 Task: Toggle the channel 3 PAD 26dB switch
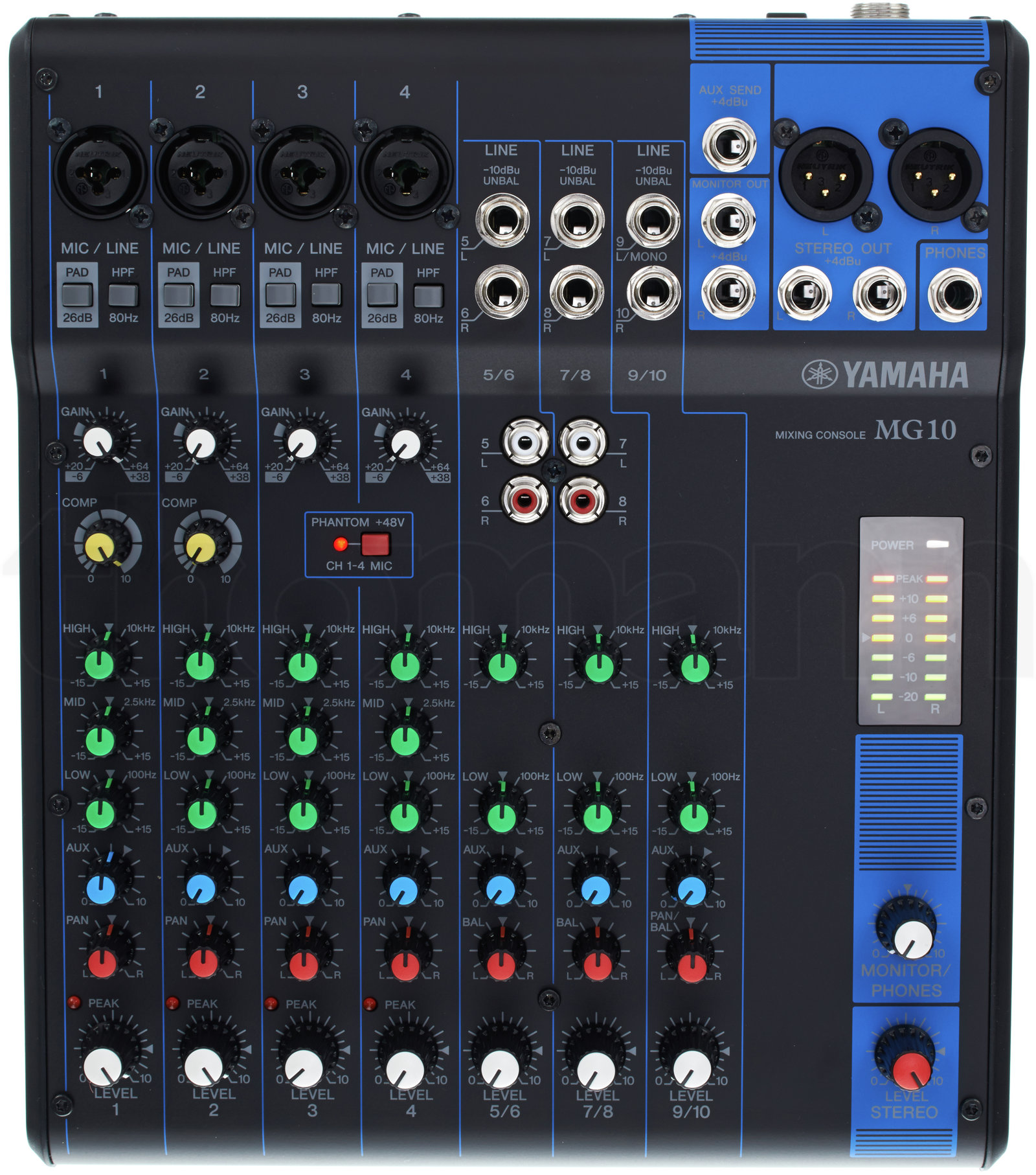point(280,295)
